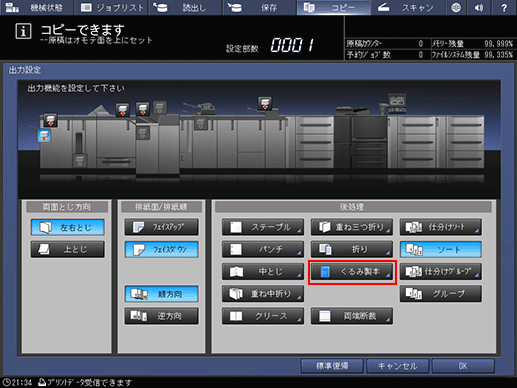
Task: Open パンチ settings
Action: [263, 249]
